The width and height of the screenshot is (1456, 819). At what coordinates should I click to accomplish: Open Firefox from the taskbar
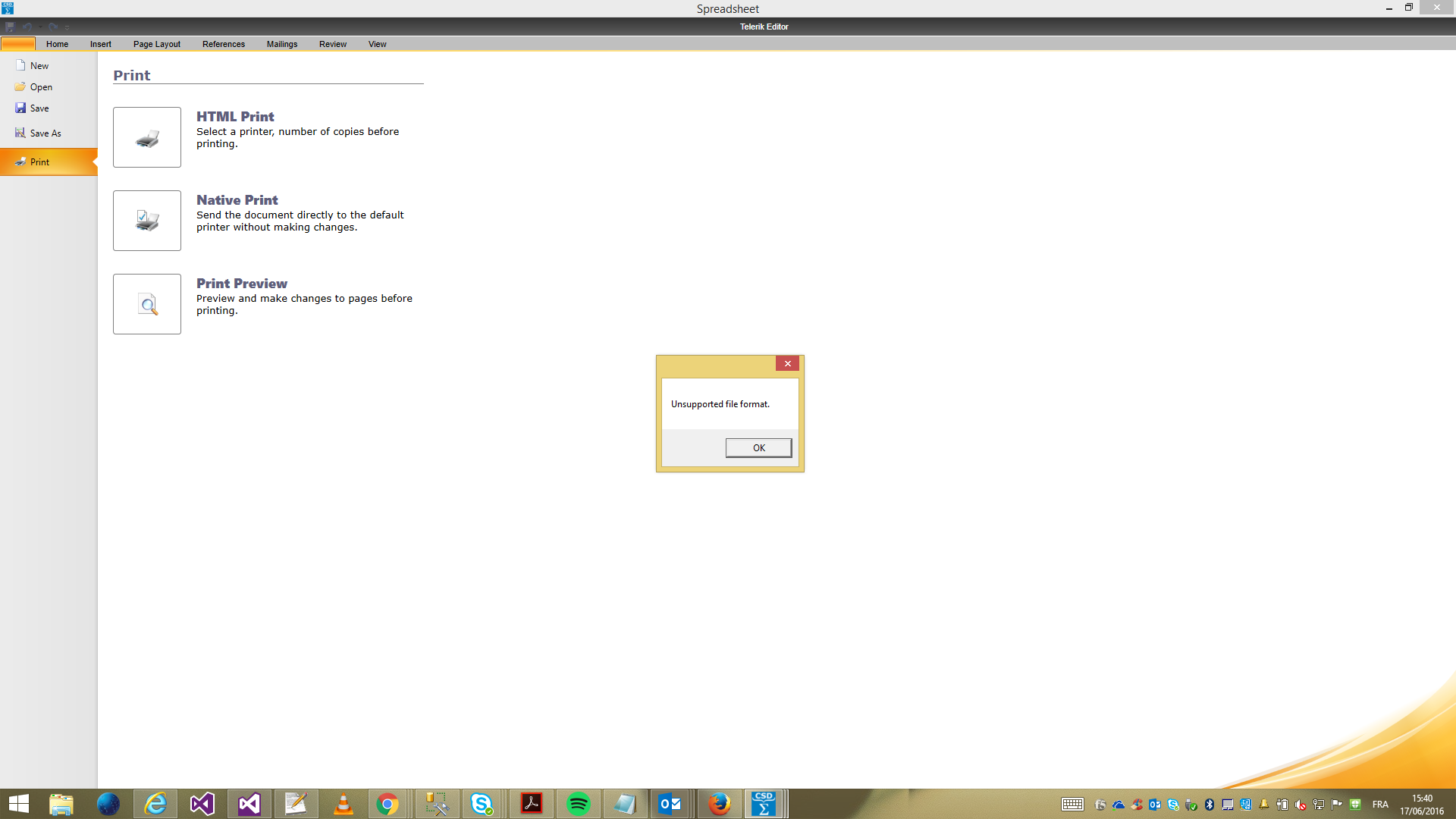(718, 804)
